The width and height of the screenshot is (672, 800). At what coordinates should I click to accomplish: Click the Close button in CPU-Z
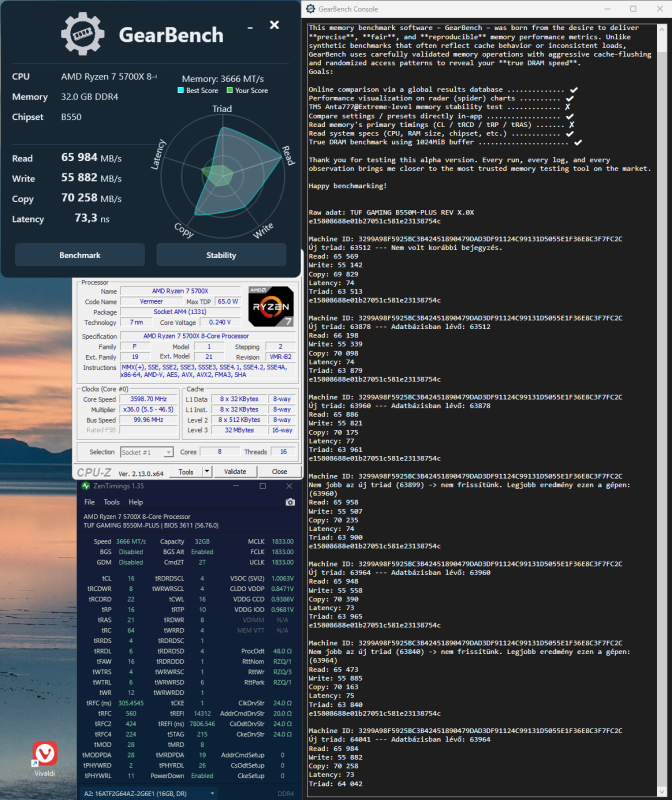279,472
